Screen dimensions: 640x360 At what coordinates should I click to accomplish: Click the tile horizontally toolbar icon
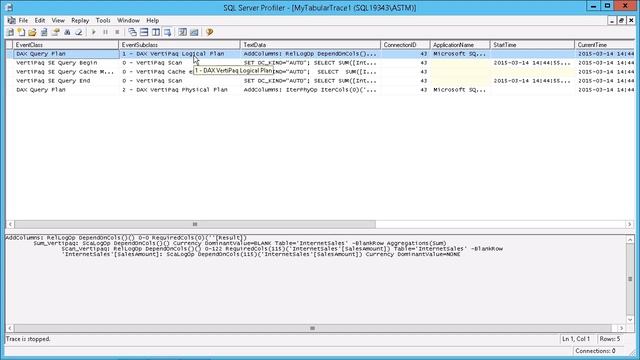click(x=144, y=32)
